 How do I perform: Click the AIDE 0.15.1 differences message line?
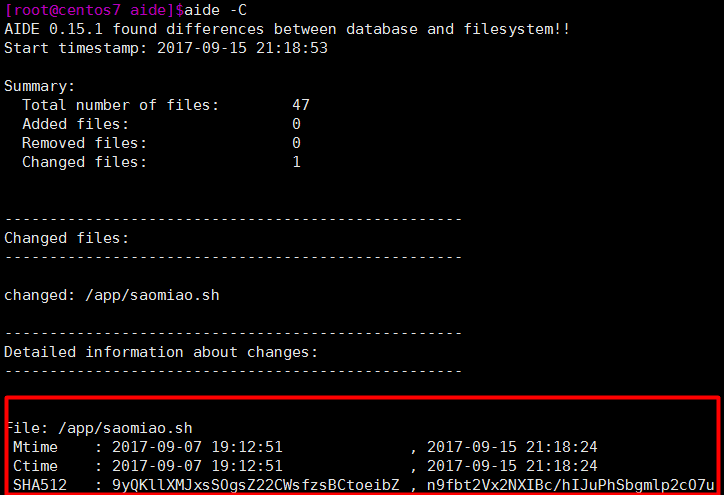(287, 29)
